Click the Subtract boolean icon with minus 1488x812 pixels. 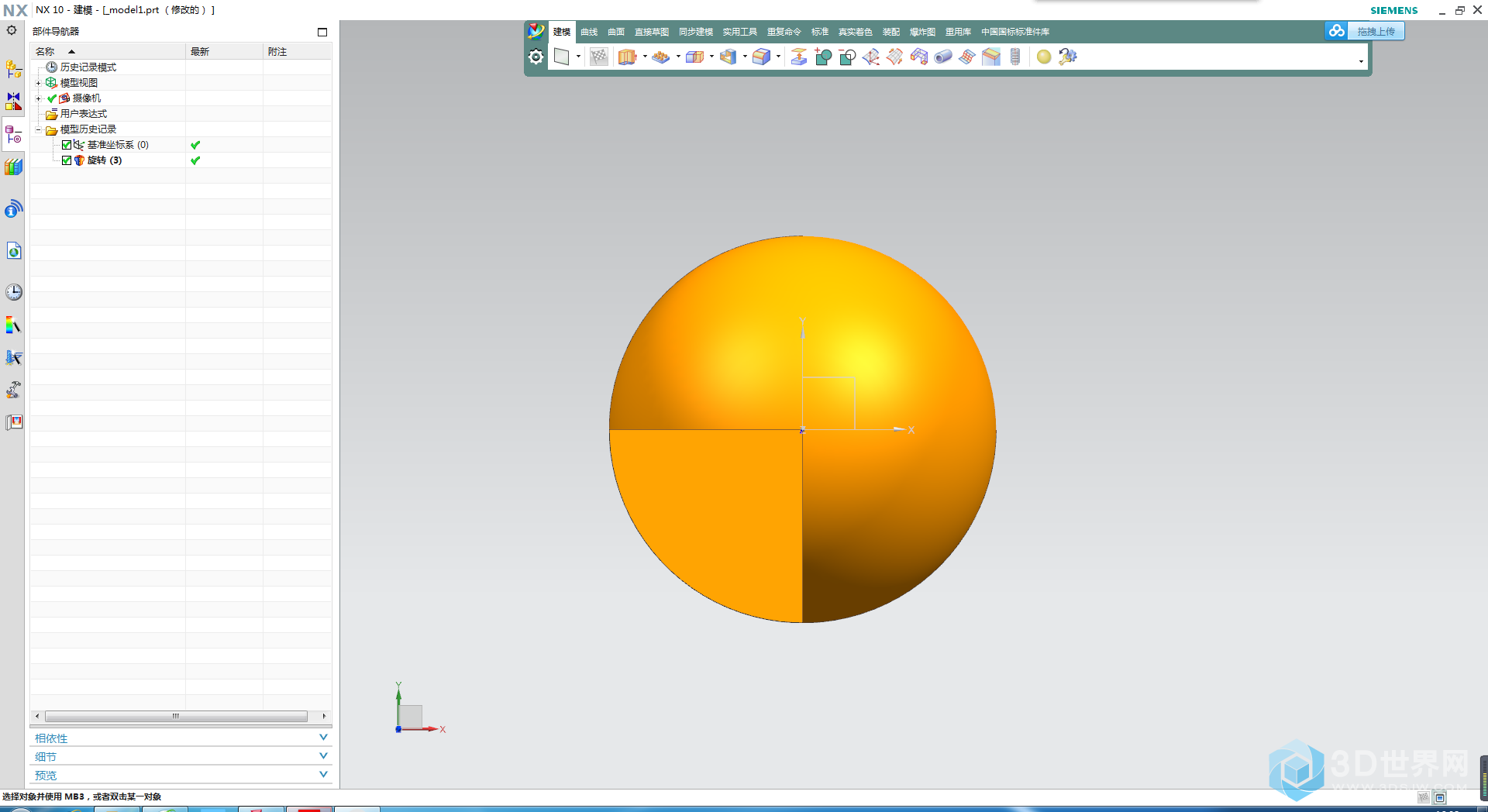click(847, 57)
